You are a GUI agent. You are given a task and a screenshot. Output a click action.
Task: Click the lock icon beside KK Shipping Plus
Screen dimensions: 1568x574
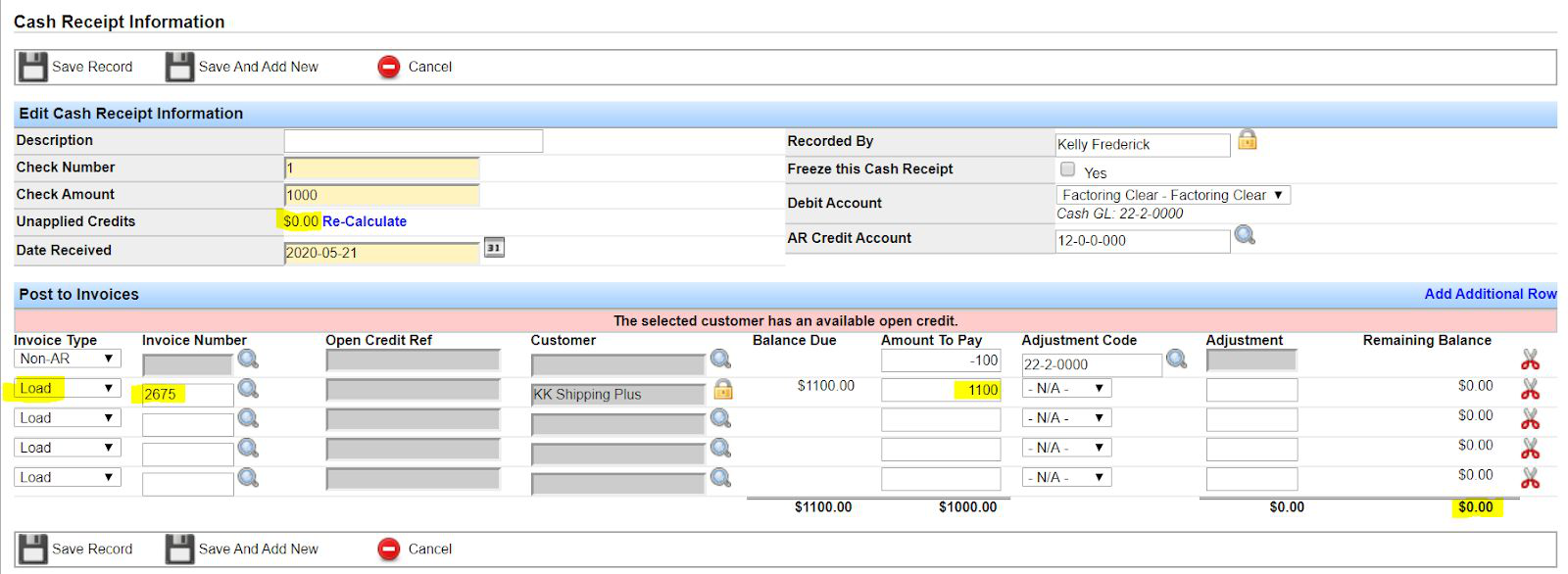(723, 390)
